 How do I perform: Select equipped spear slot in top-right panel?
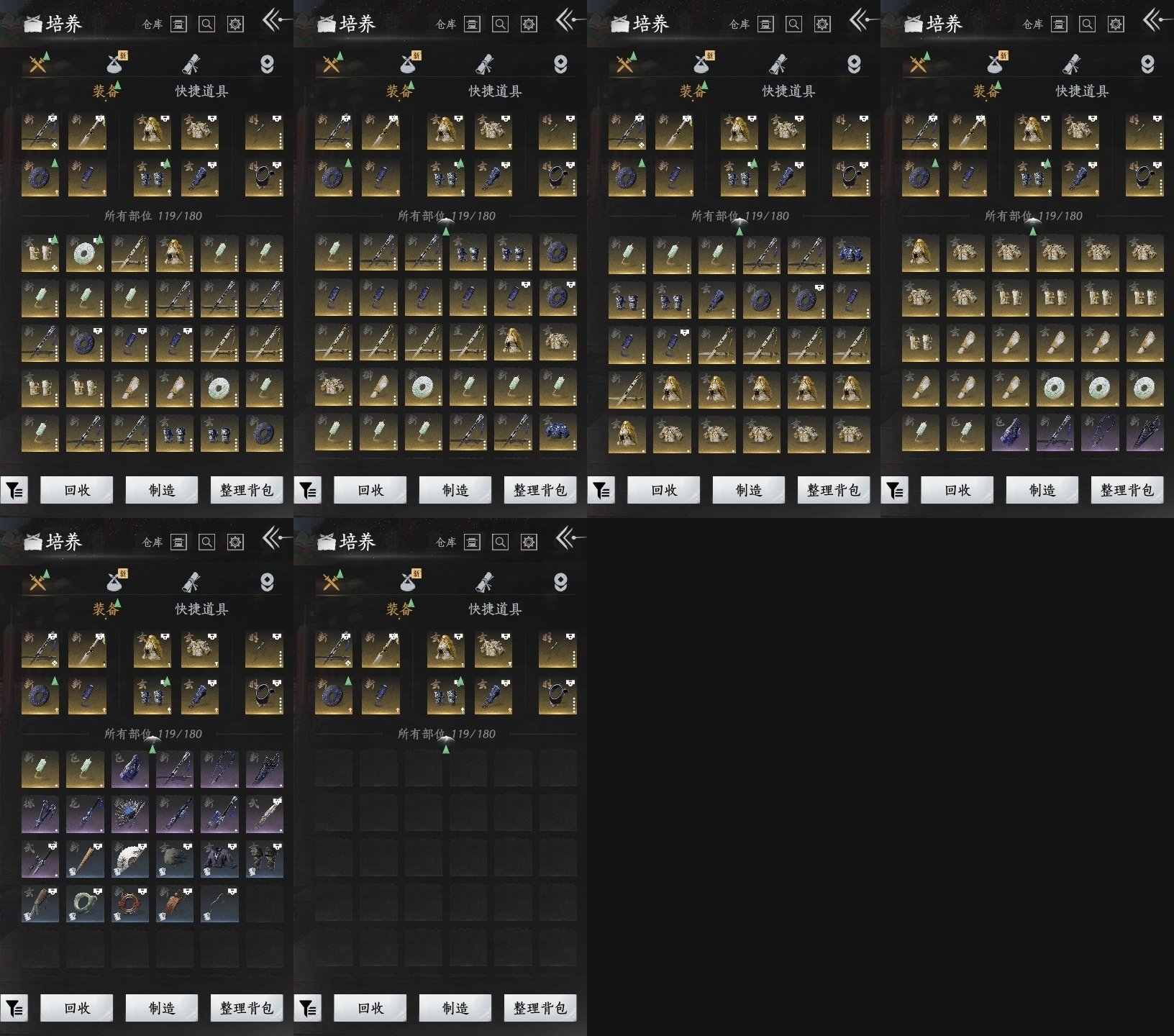tap(968, 131)
